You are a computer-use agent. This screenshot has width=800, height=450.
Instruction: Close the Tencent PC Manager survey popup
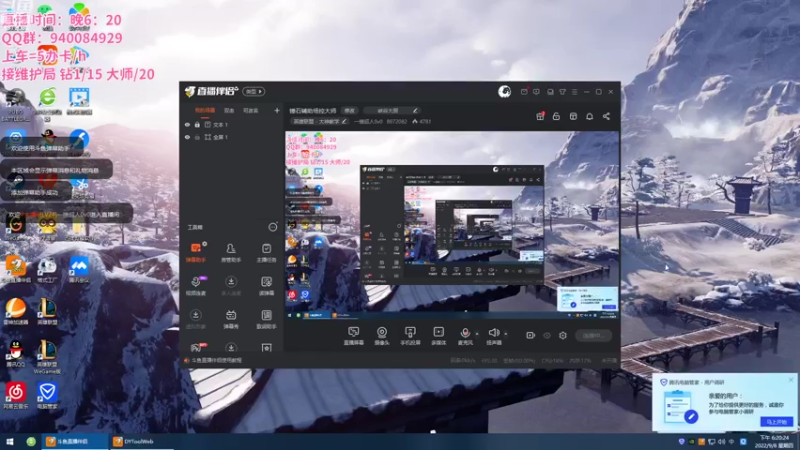tap(791, 380)
